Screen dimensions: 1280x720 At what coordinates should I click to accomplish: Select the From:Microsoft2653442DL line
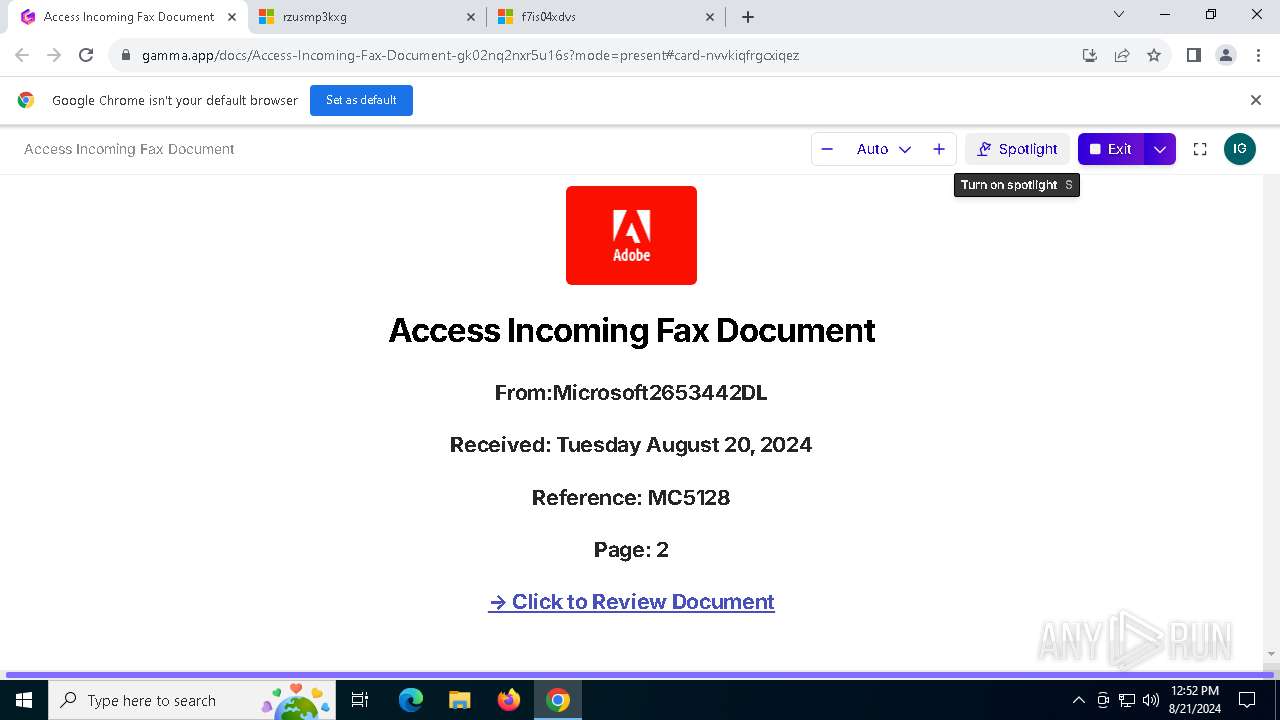coord(631,393)
